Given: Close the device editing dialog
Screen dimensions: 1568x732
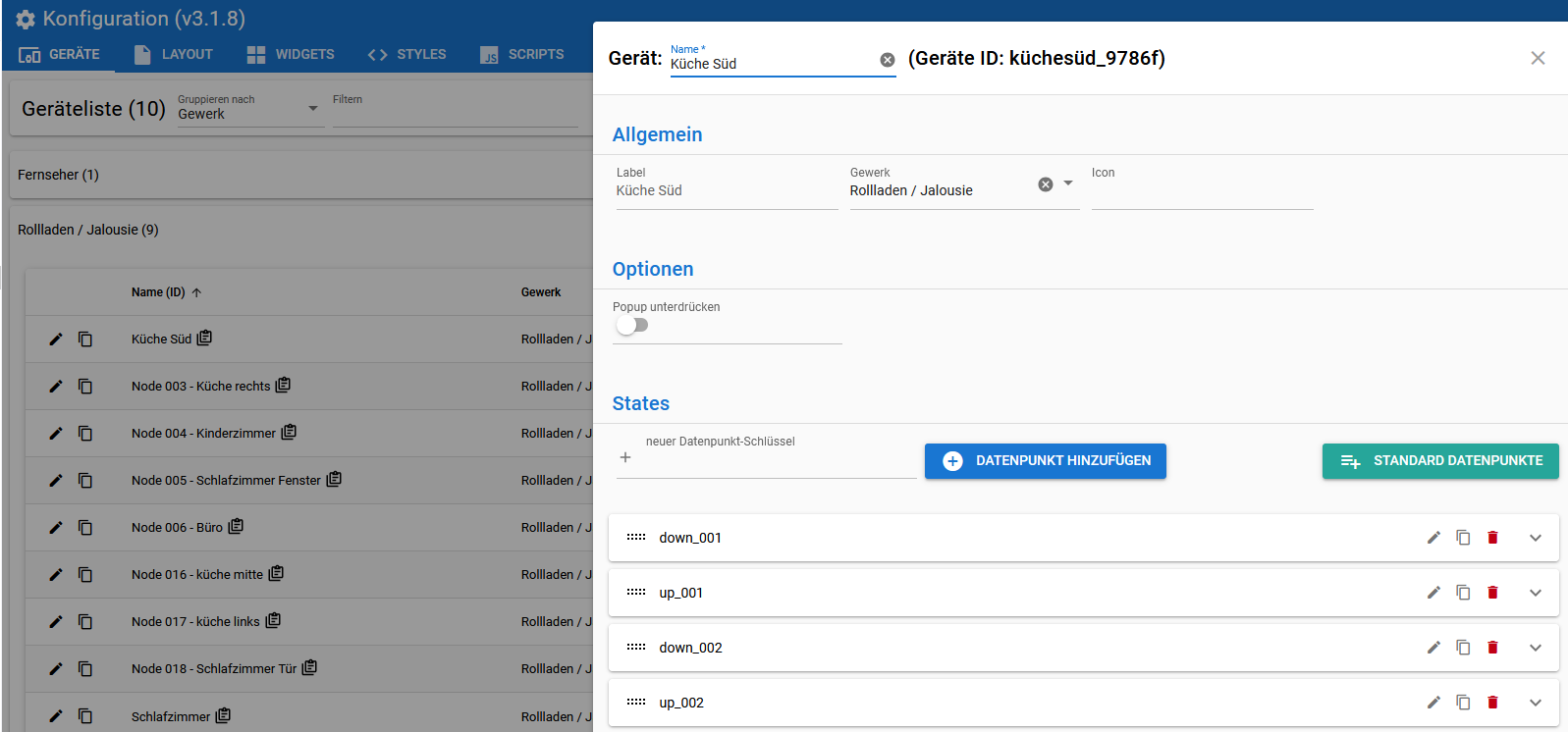Looking at the screenshot, I should click(1538, 58).
